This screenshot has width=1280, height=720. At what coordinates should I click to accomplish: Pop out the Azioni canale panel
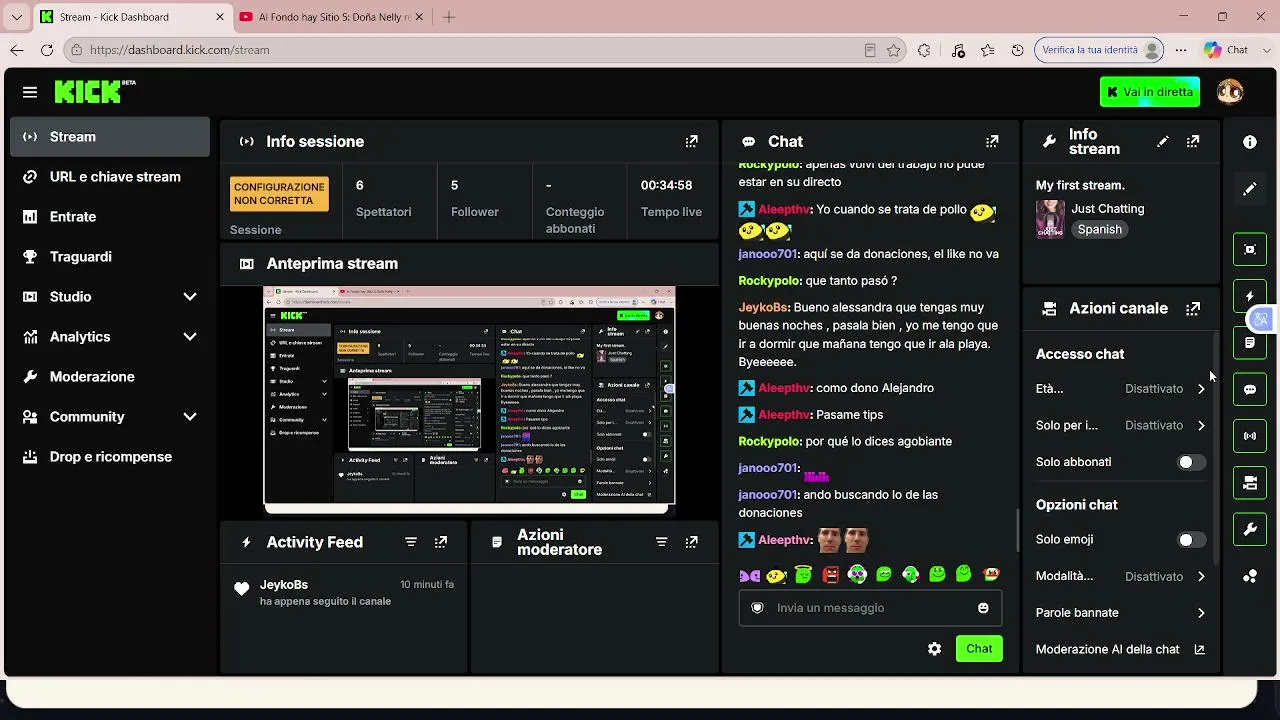coord(1193,309)
